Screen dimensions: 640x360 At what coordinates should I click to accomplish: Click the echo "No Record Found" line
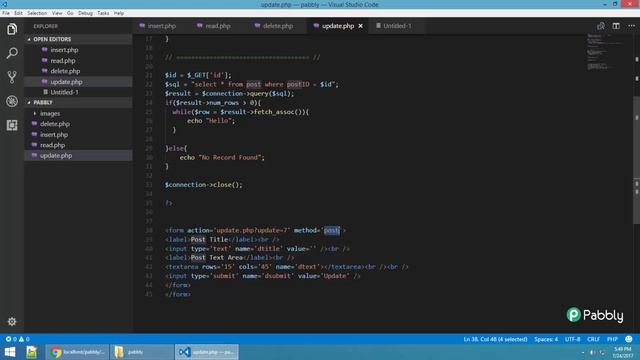click(x=222, y=158)
